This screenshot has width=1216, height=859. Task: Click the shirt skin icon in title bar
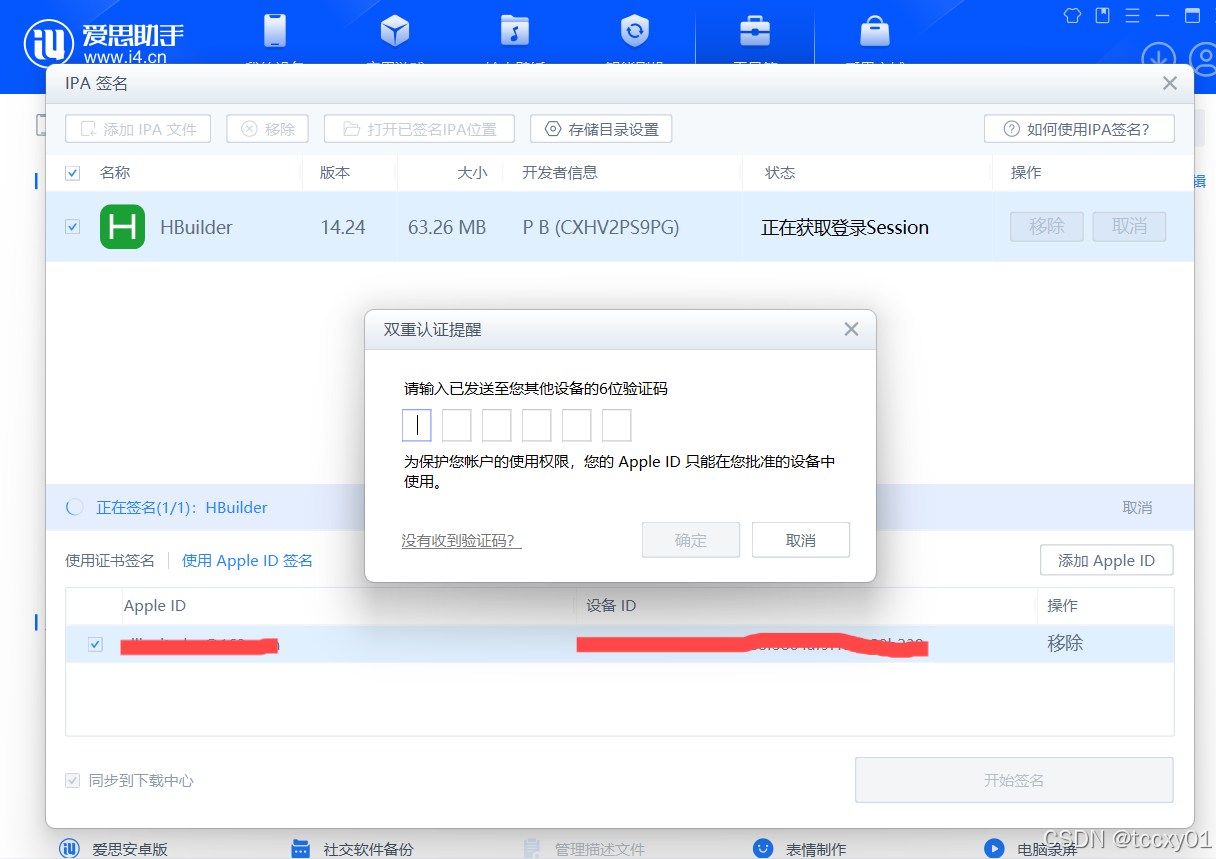click(x=1072, y=15)
